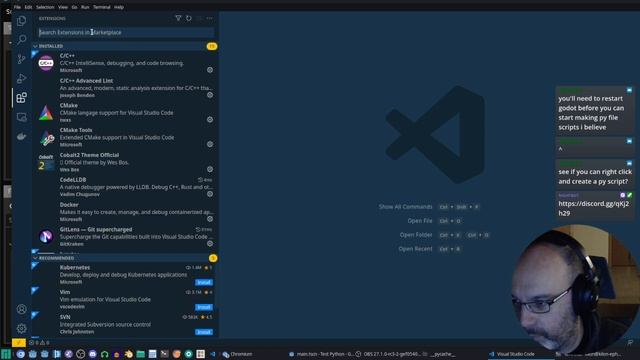The height and width of the screenshot is (360, 640).
Task: Click the yellow remote indicator in status bar
Action: click(x=18, y=342)
